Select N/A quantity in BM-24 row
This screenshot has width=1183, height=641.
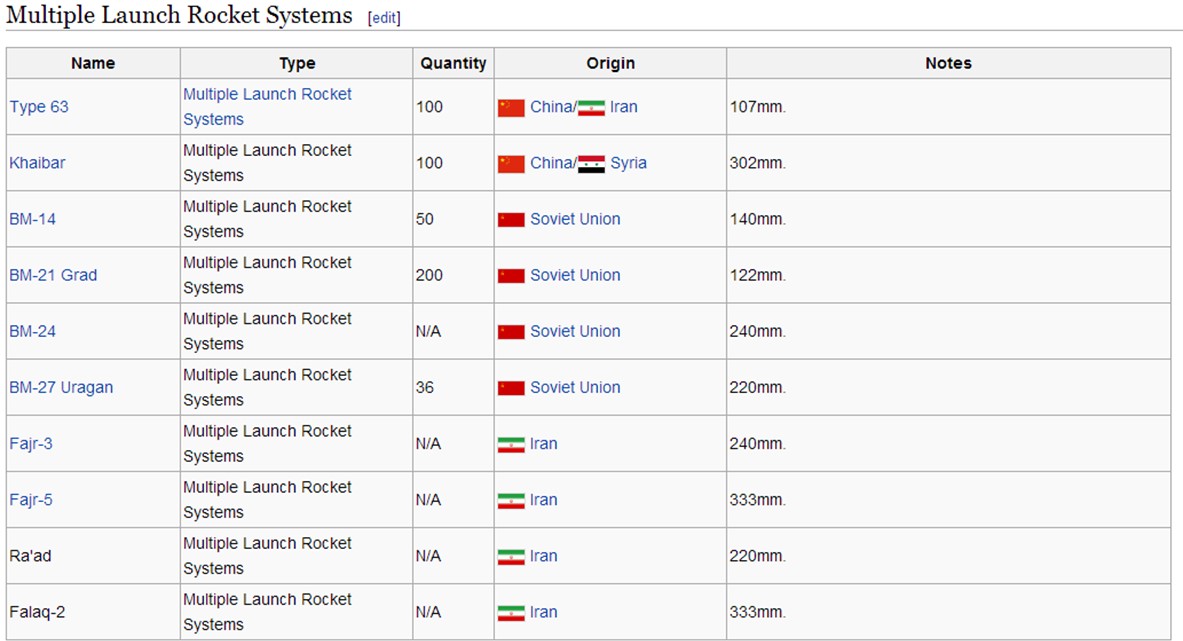click(428, 331)
